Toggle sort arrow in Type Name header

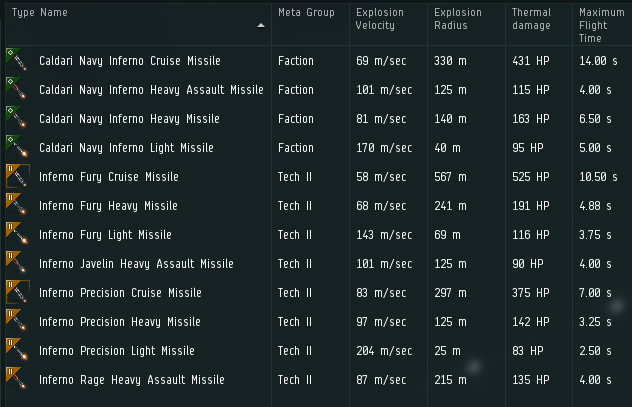(261, 25)
